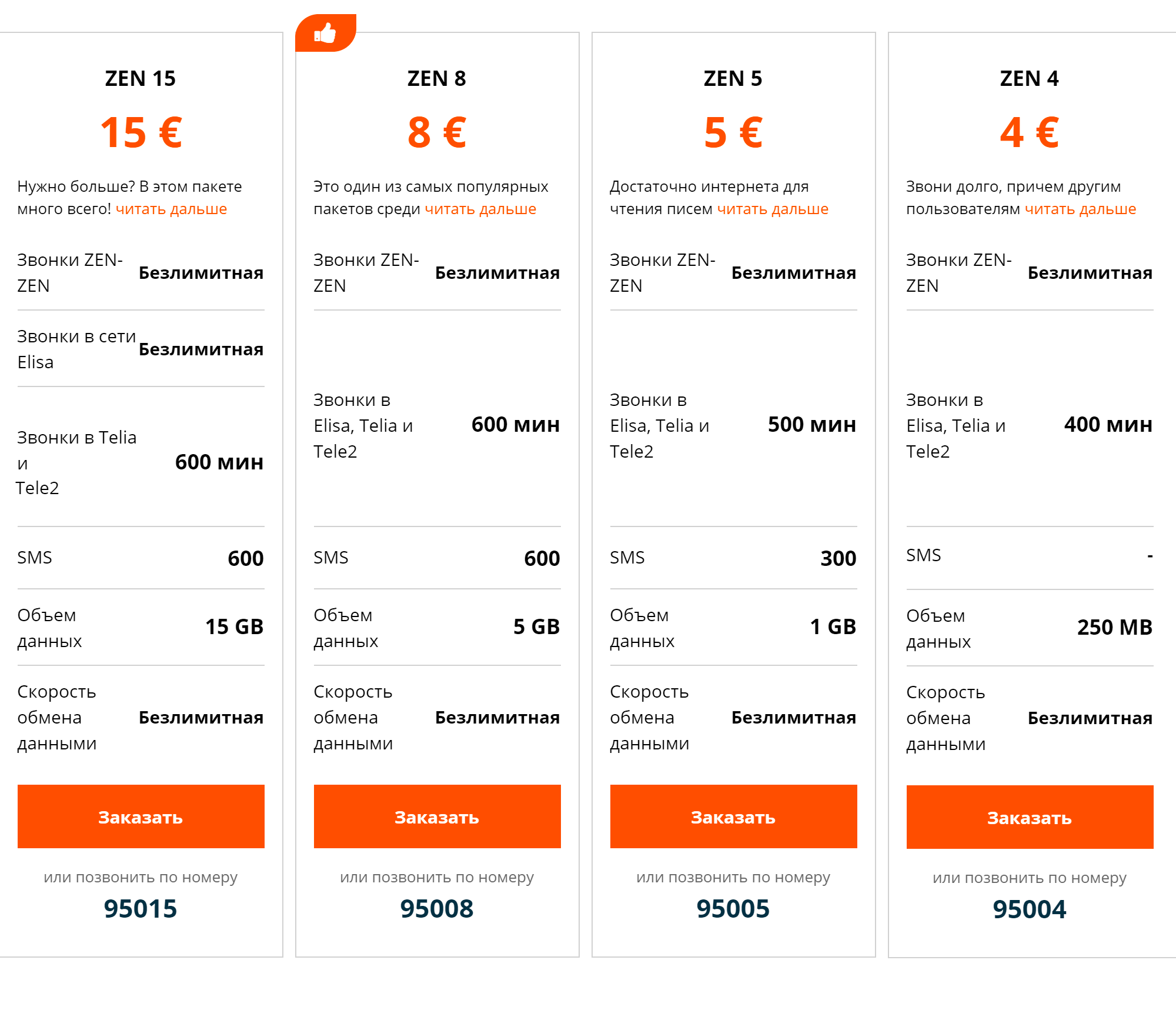Open 'читать дальше' link in ZEN 8 description

point(480,209)
